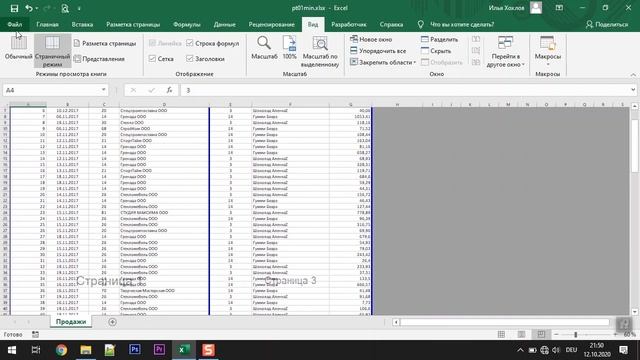The image size is (640, 360).
Task: Expand the formula bar
Action: coord(633,90)
